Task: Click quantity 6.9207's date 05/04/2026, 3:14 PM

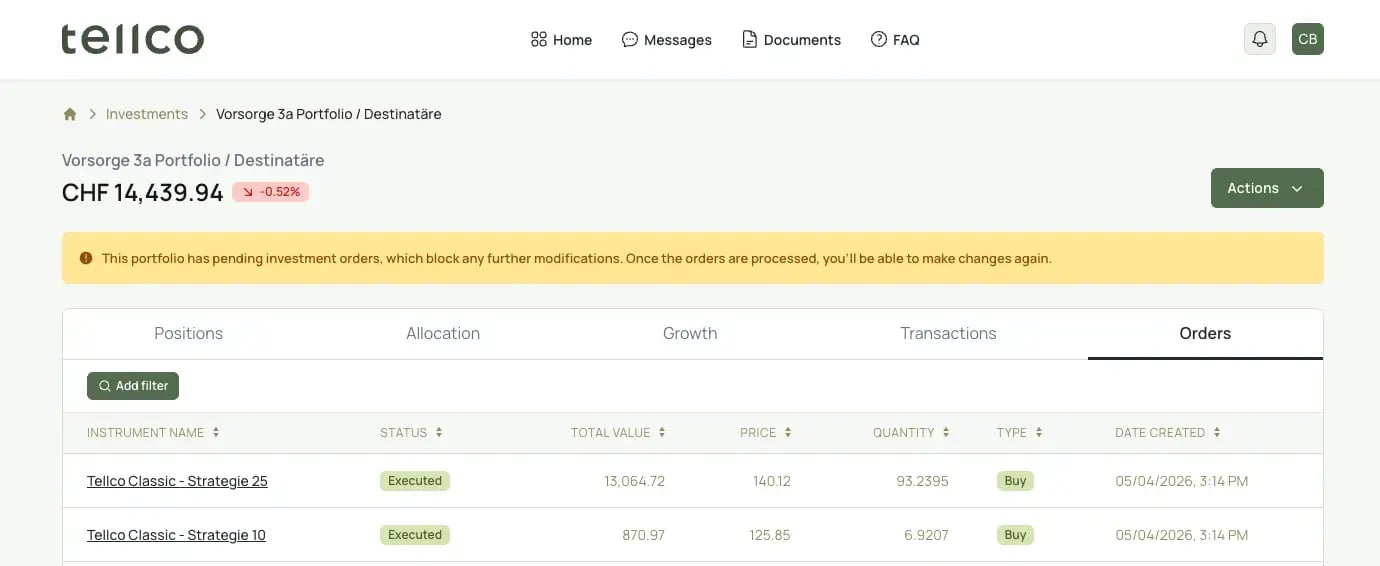Action: pos(1182,535)
